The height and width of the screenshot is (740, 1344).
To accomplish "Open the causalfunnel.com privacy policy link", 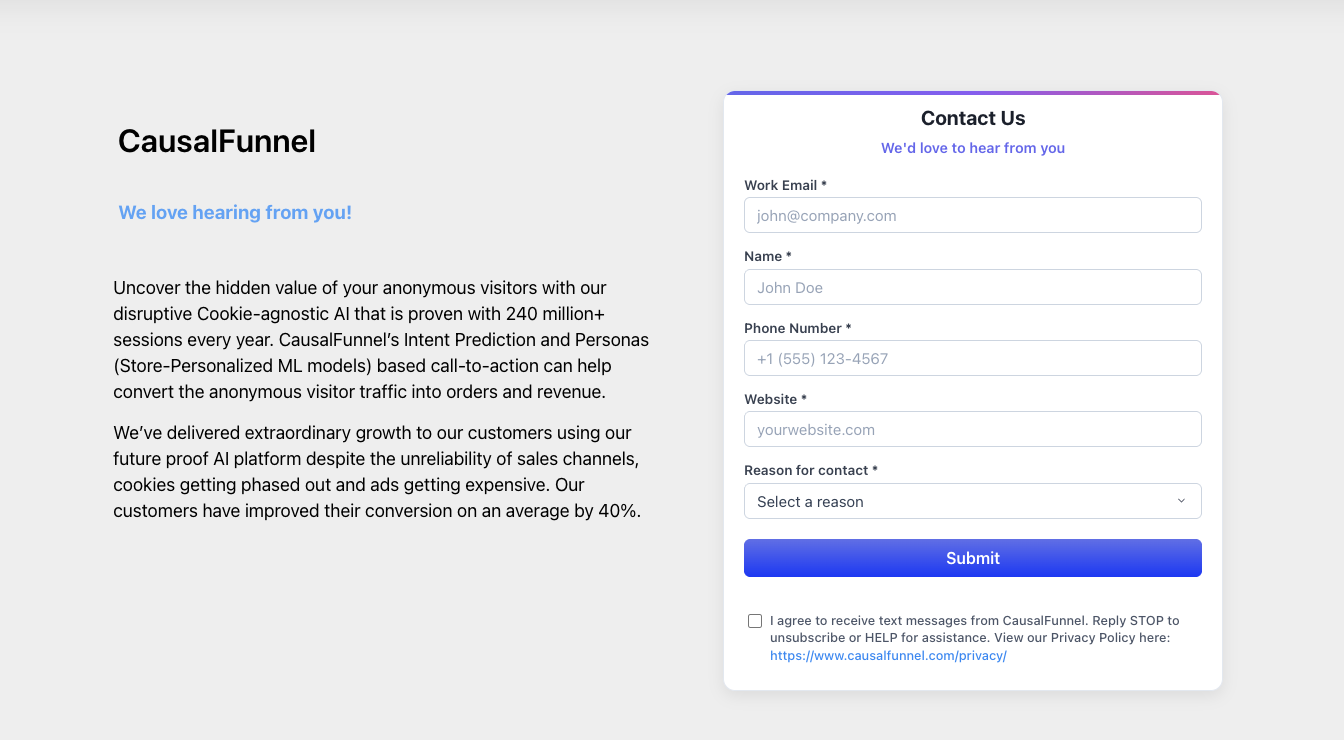I will click(888, 656).
